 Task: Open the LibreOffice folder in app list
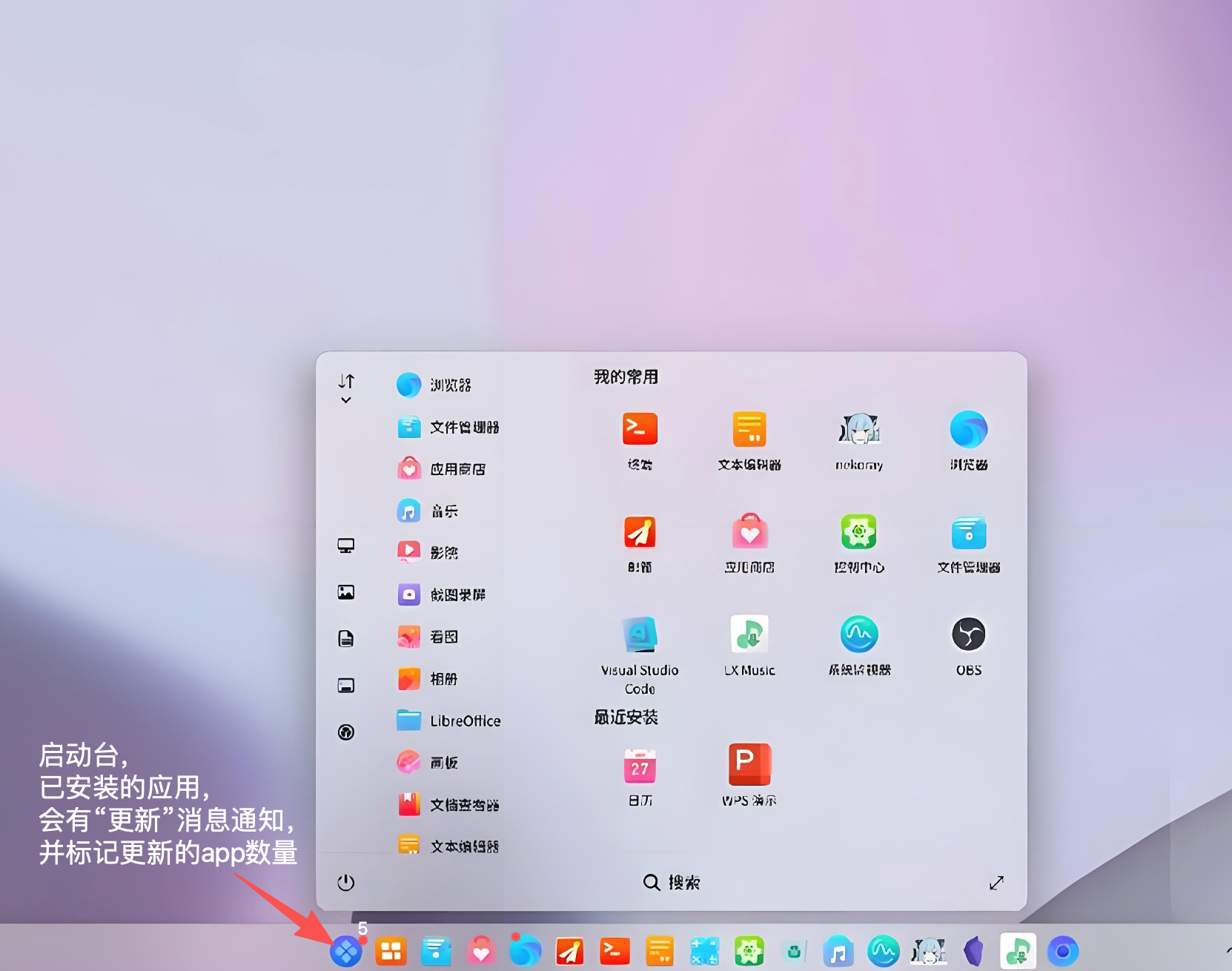click(x=448, y=720)
